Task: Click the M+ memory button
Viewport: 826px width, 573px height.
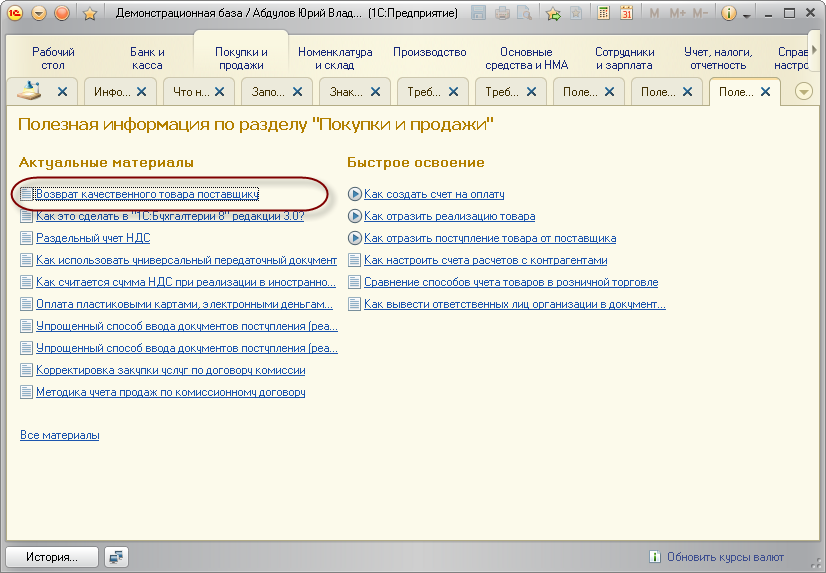Action: click(677, 13)
